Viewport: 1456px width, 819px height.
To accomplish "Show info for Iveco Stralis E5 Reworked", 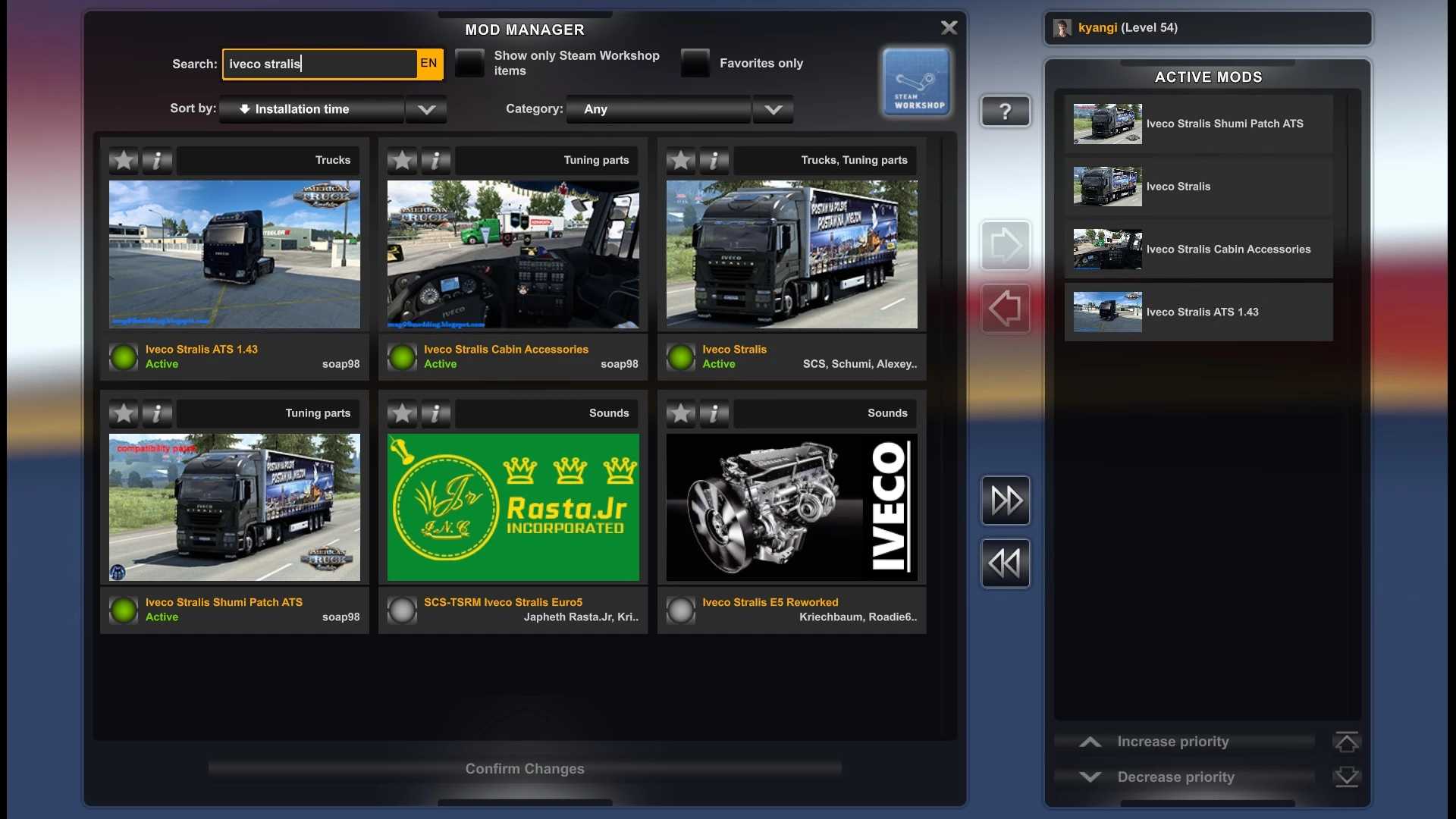I will (714, 413).
